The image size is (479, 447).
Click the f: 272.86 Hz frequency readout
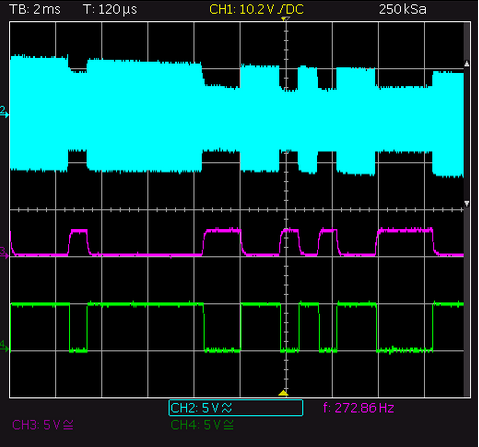pyautogui.click(x=359, y=408)
